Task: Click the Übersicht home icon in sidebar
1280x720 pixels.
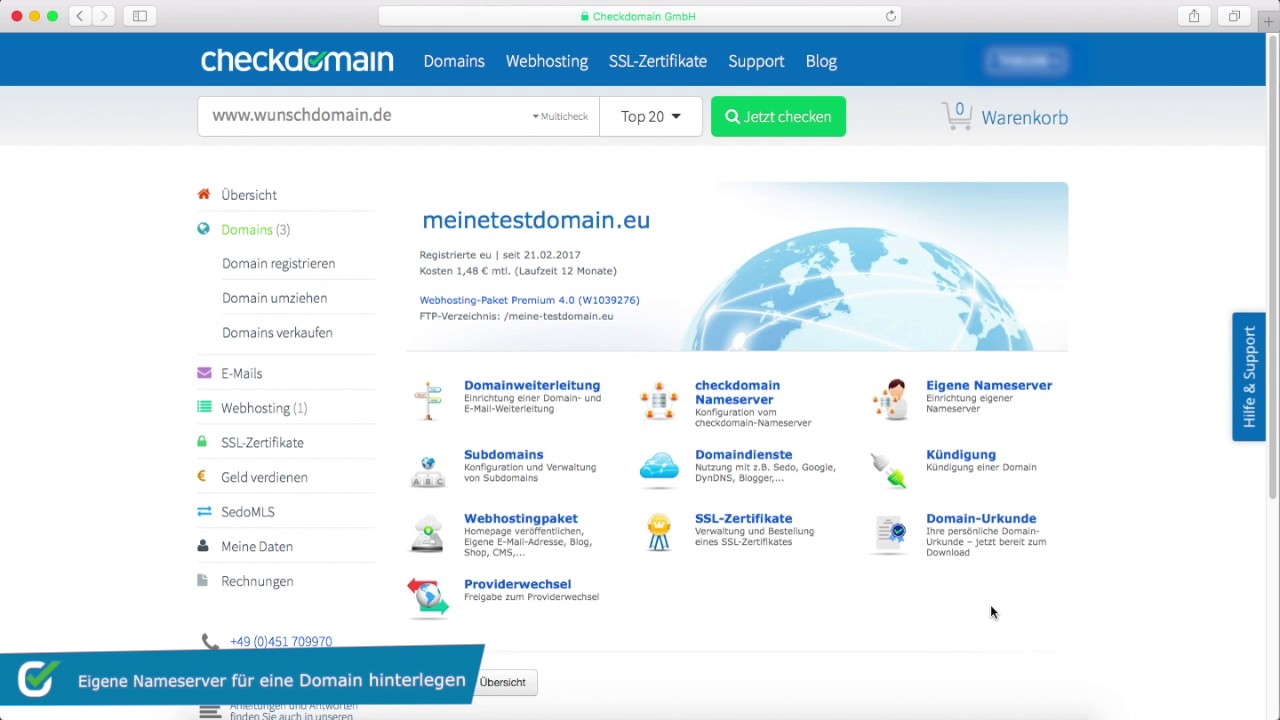Action: click(204, 194)
